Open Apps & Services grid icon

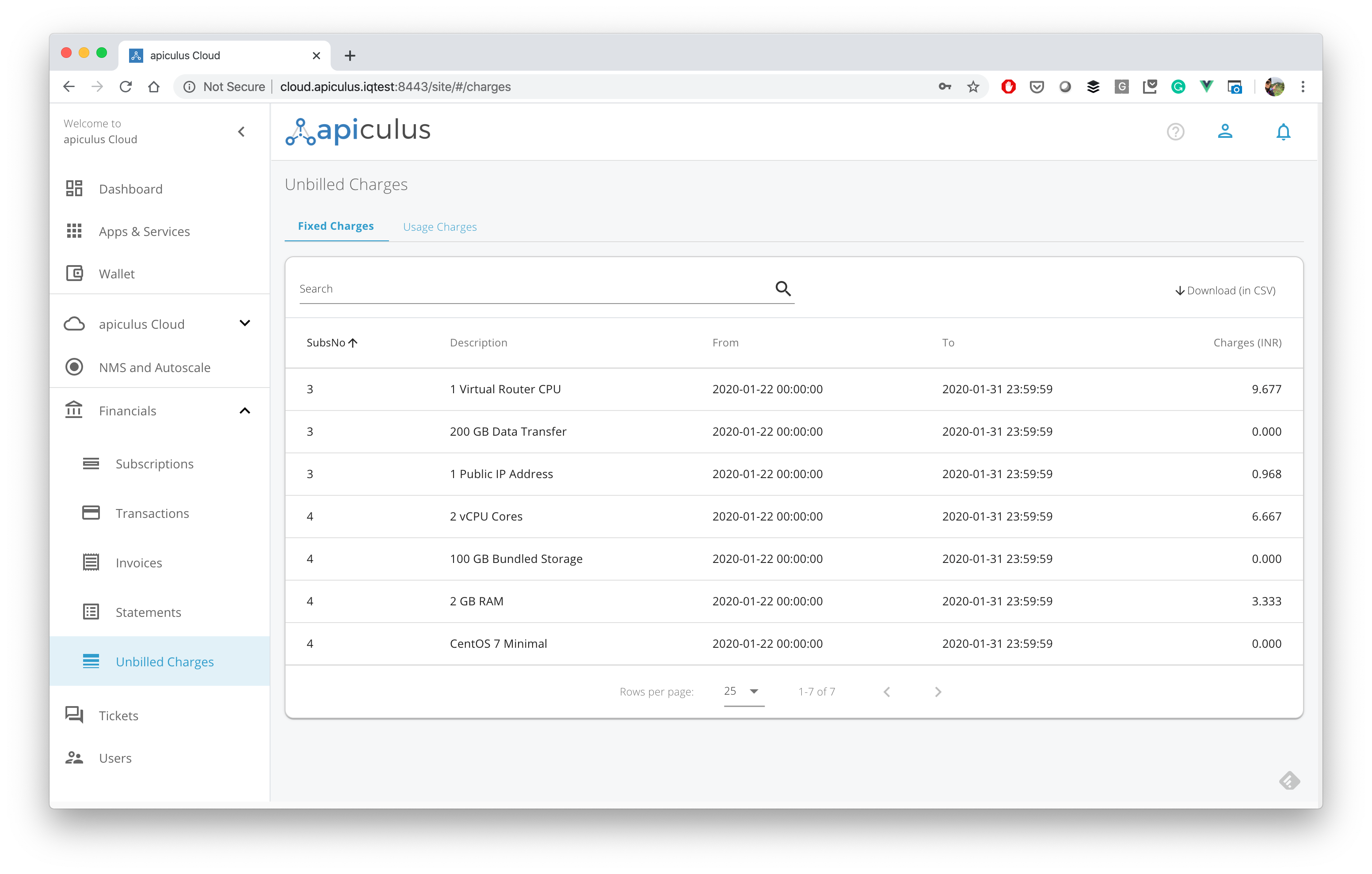74,231
